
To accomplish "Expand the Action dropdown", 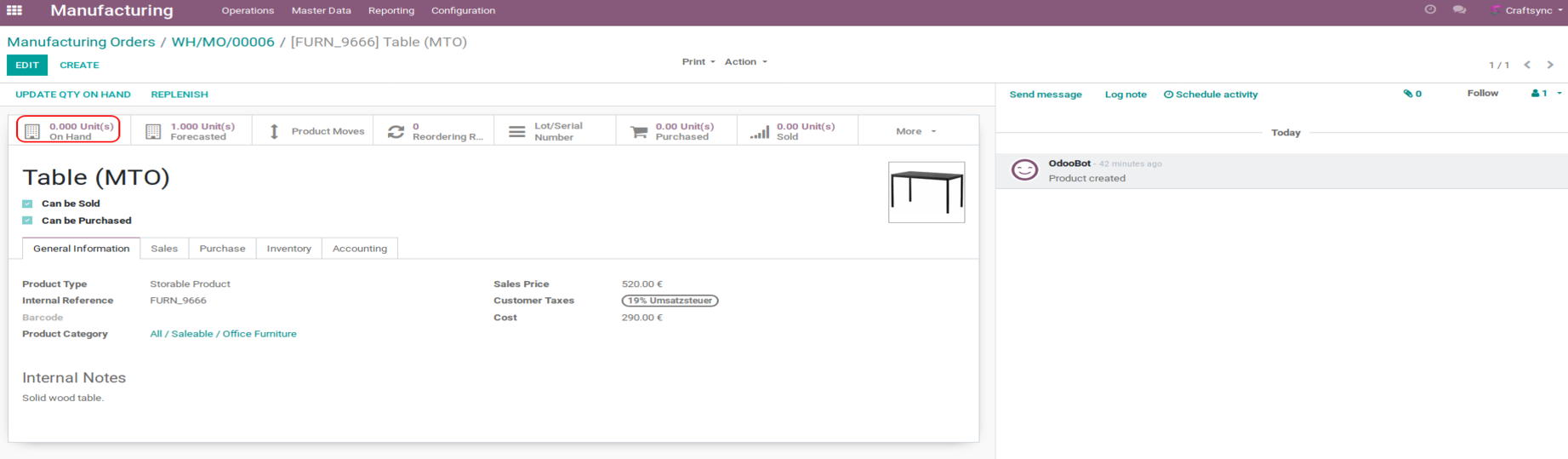I will click(745, 62).
